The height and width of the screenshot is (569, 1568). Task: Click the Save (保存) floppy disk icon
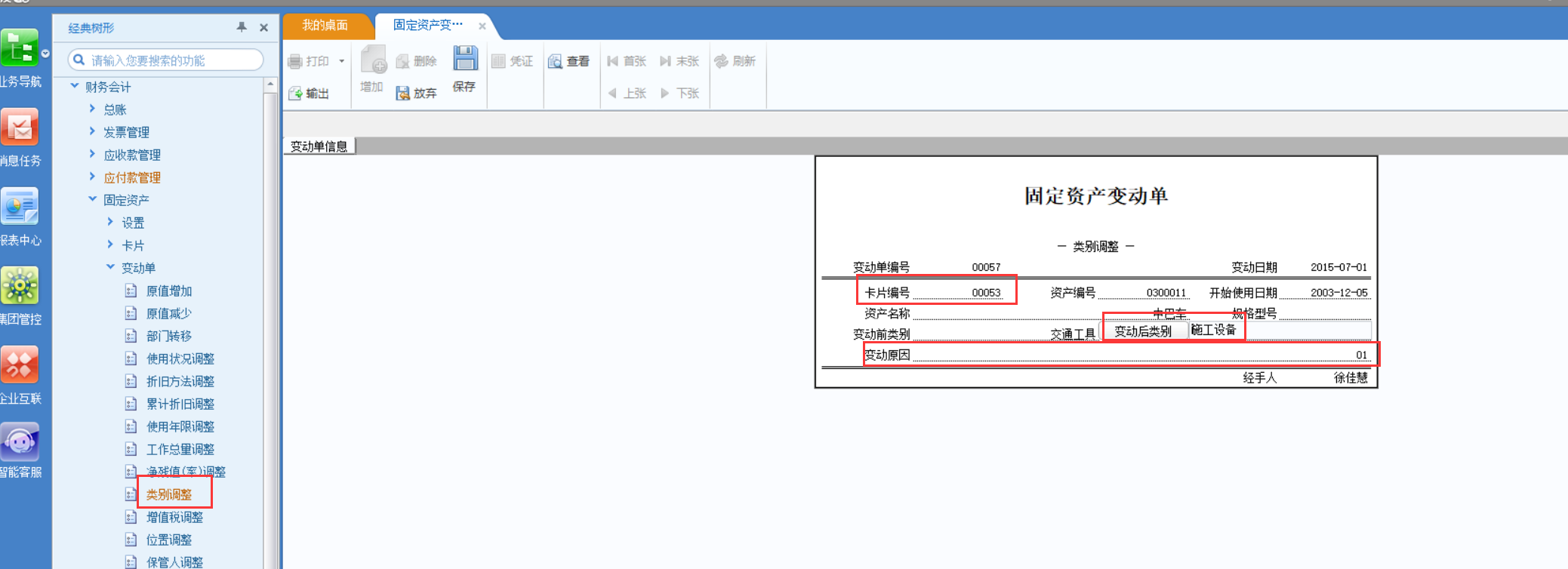(465, 59)
